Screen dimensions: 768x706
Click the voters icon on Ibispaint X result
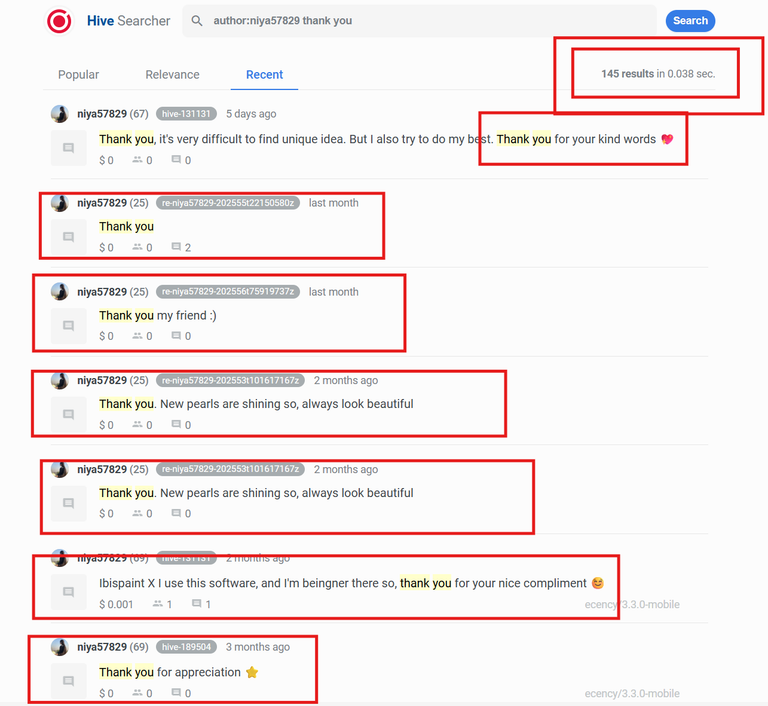(158, 604)
